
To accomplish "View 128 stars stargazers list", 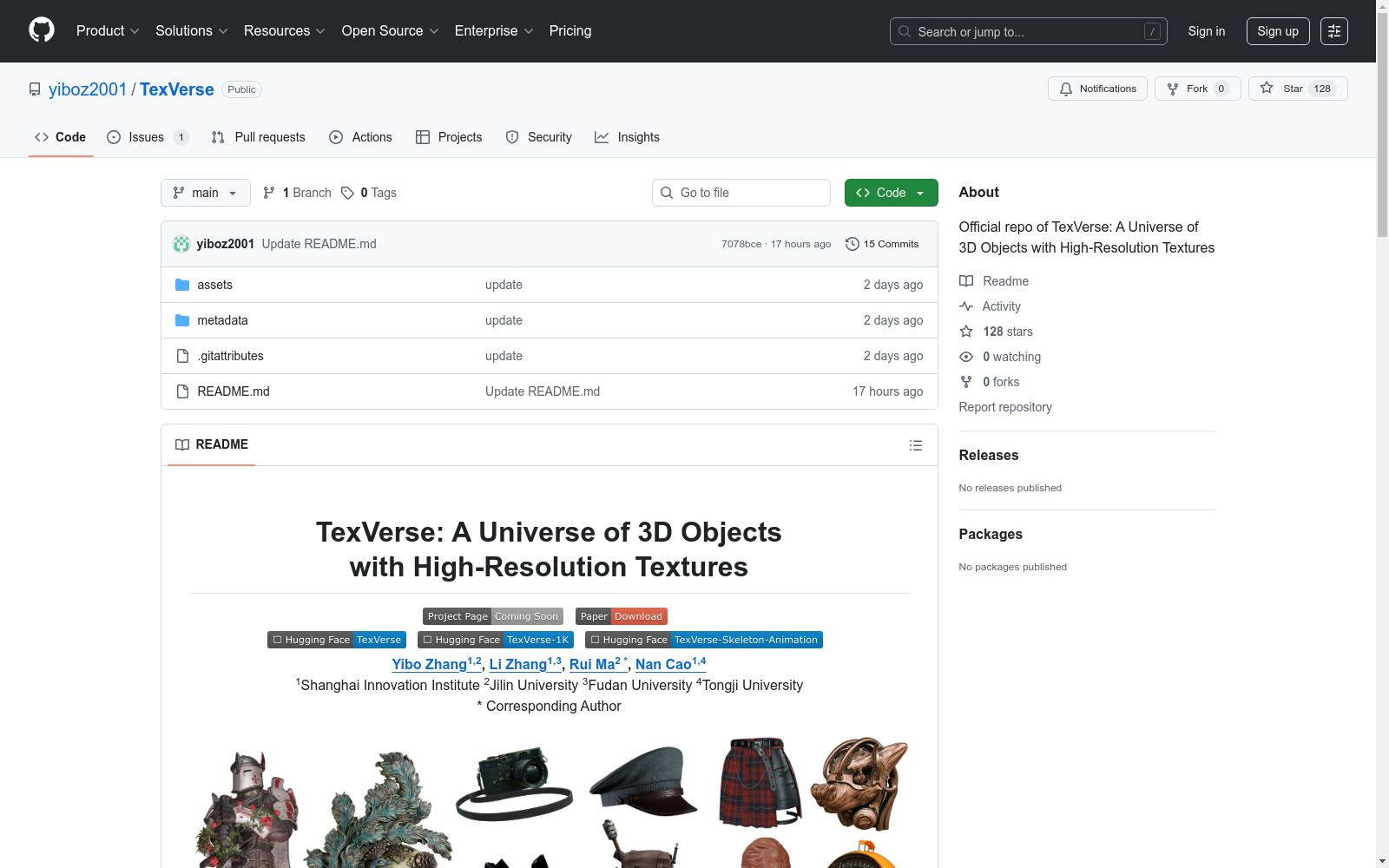I will click(x=996, y=332).
